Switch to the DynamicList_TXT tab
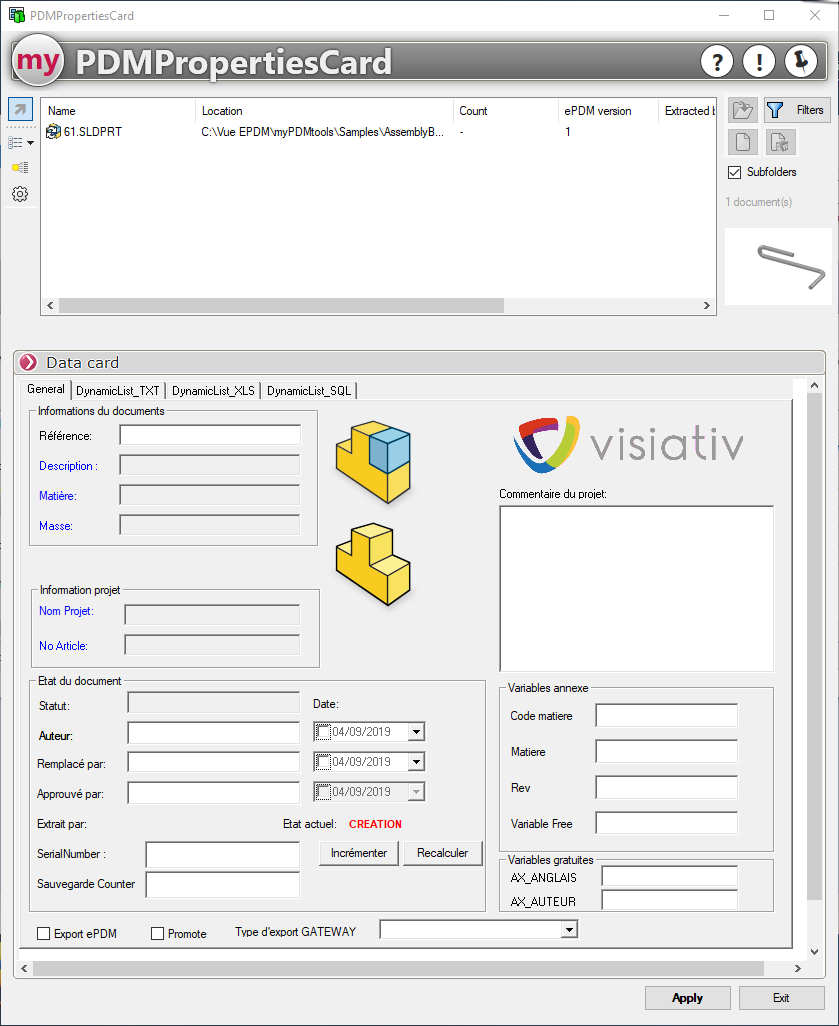This screenshot has width=839, height=1026. tap(117, 391)
